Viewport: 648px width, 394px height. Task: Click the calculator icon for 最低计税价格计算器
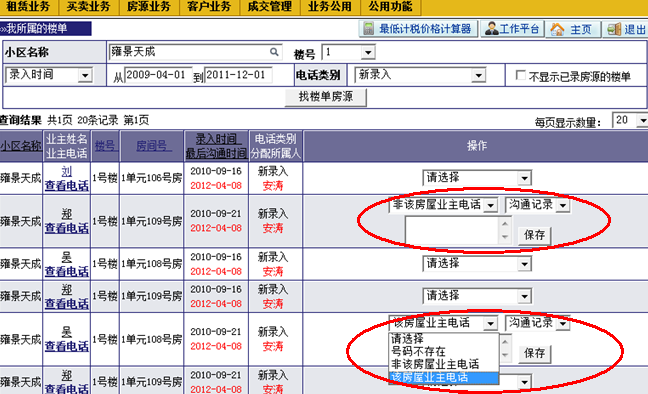coord(369,29)
